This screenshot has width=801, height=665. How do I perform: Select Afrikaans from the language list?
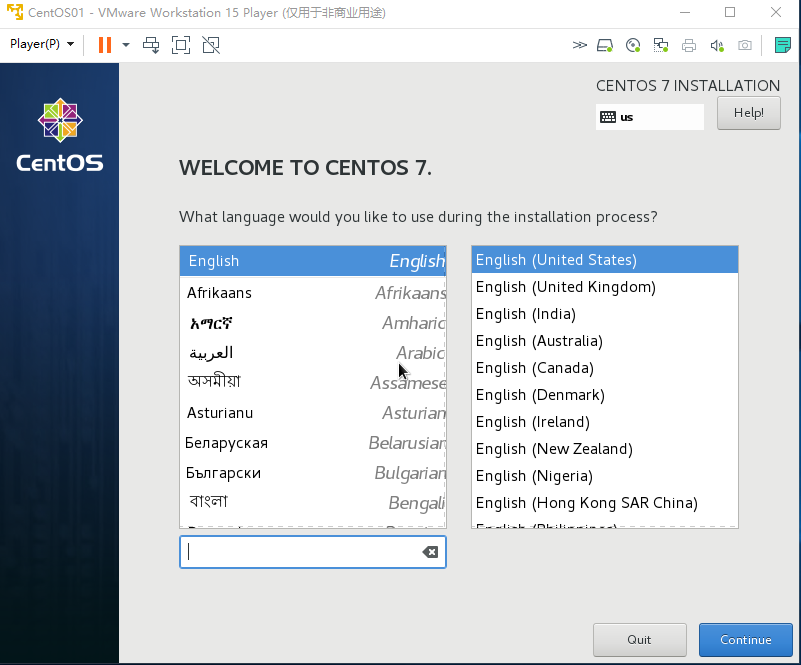tap(220, 292)
